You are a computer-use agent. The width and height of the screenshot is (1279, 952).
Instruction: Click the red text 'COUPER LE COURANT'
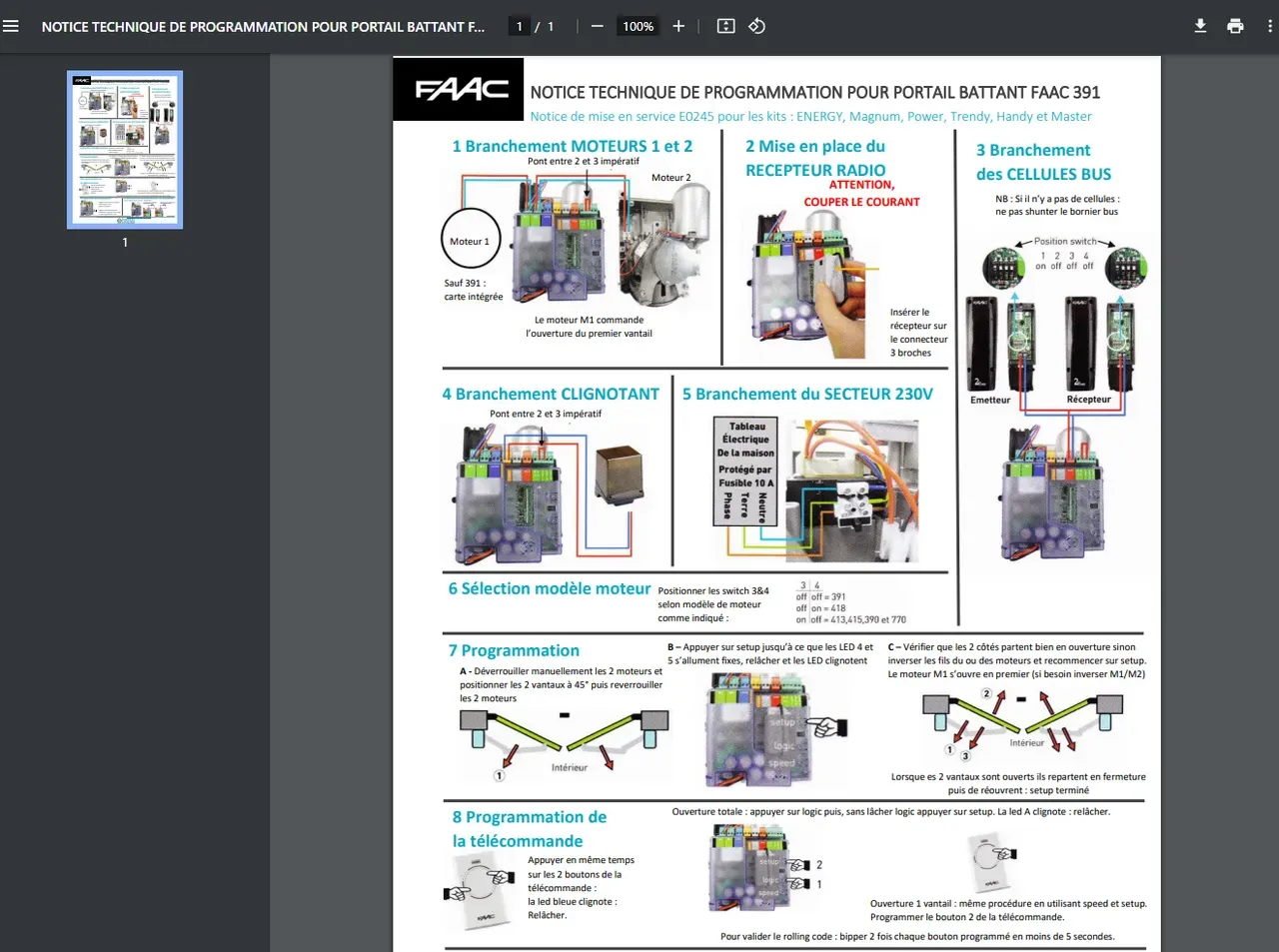pyautogui.click(x=862, y=202)
